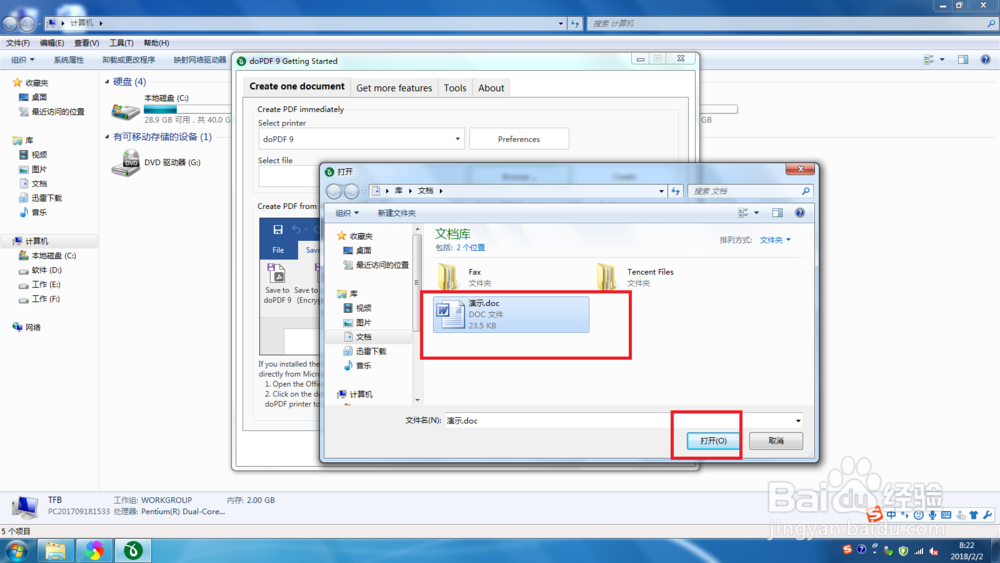Open file explorer taskbar icon
Viewport: 1000px width, 563px height.
[55, 550]
